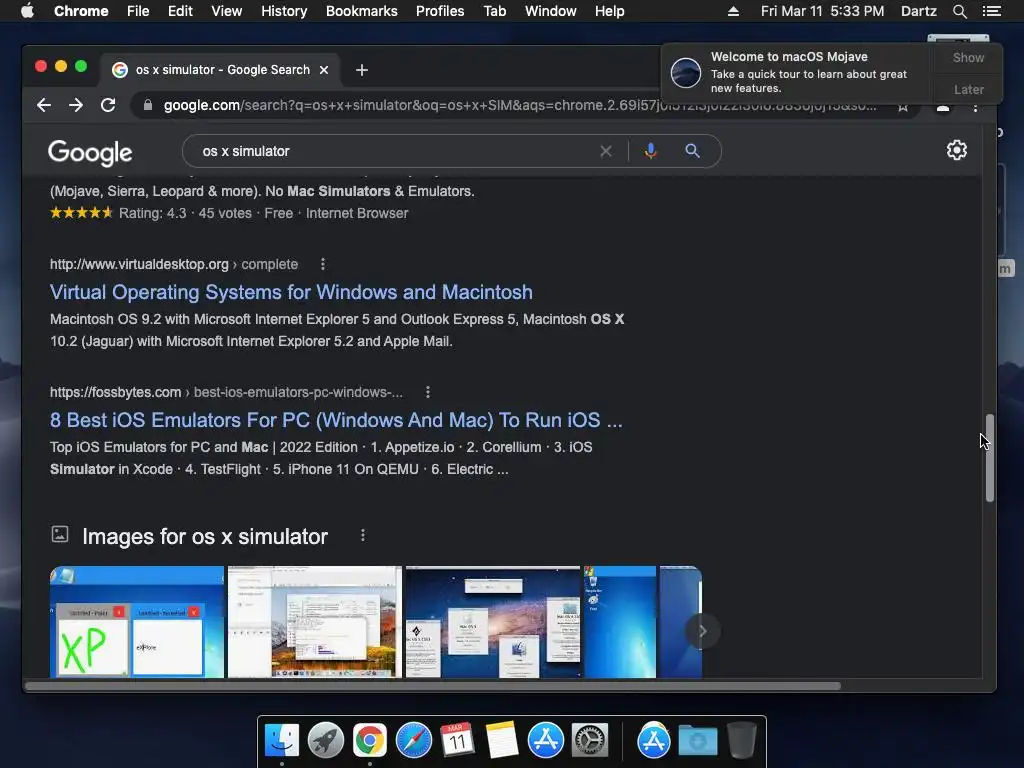The width and height of the screenshot is (1024, 768).
Task: Open the XP simulator image thumbnail
Action: click(136, 622)
